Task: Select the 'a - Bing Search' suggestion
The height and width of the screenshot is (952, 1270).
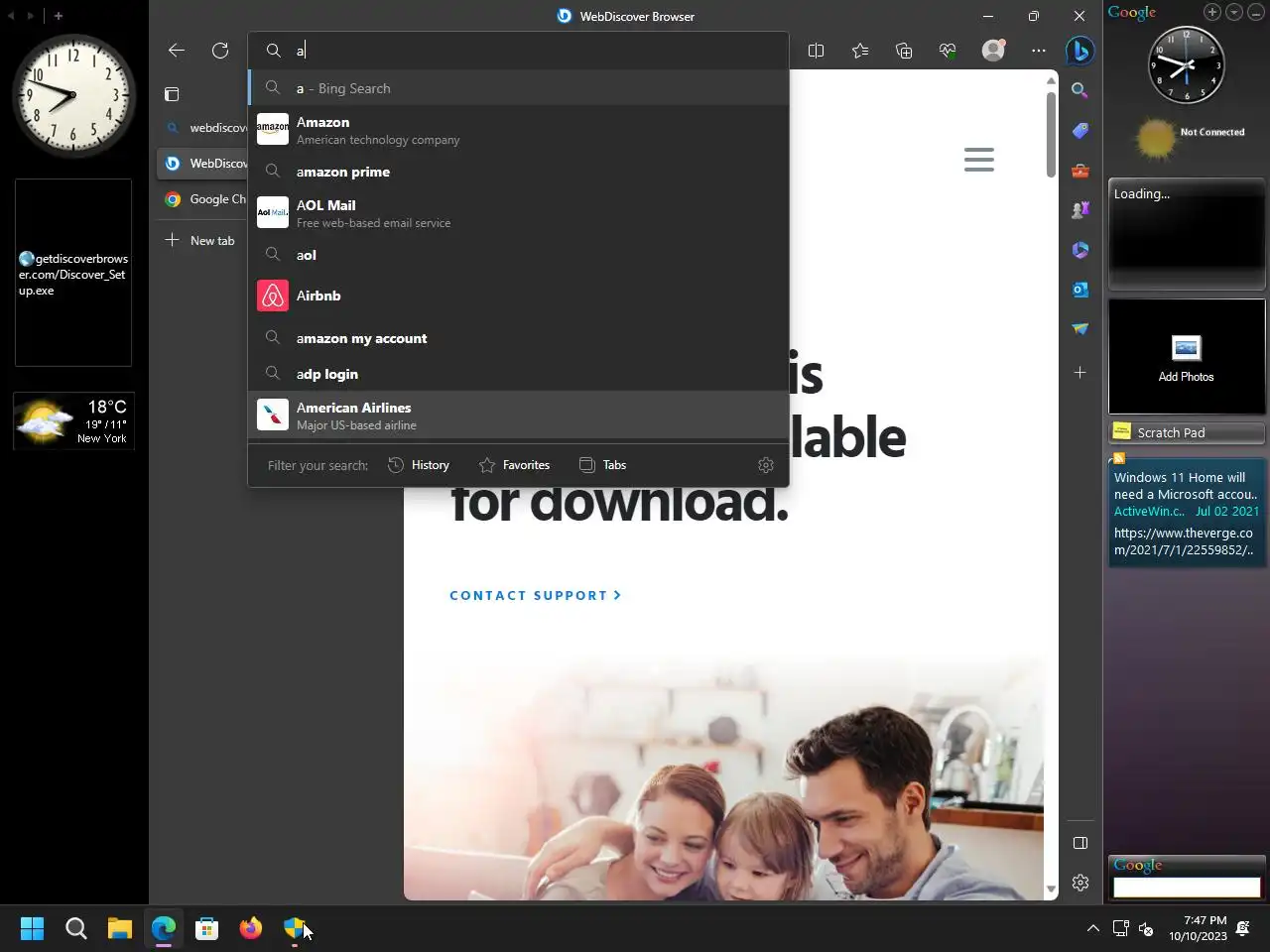Action: click(x=519, y=88)
